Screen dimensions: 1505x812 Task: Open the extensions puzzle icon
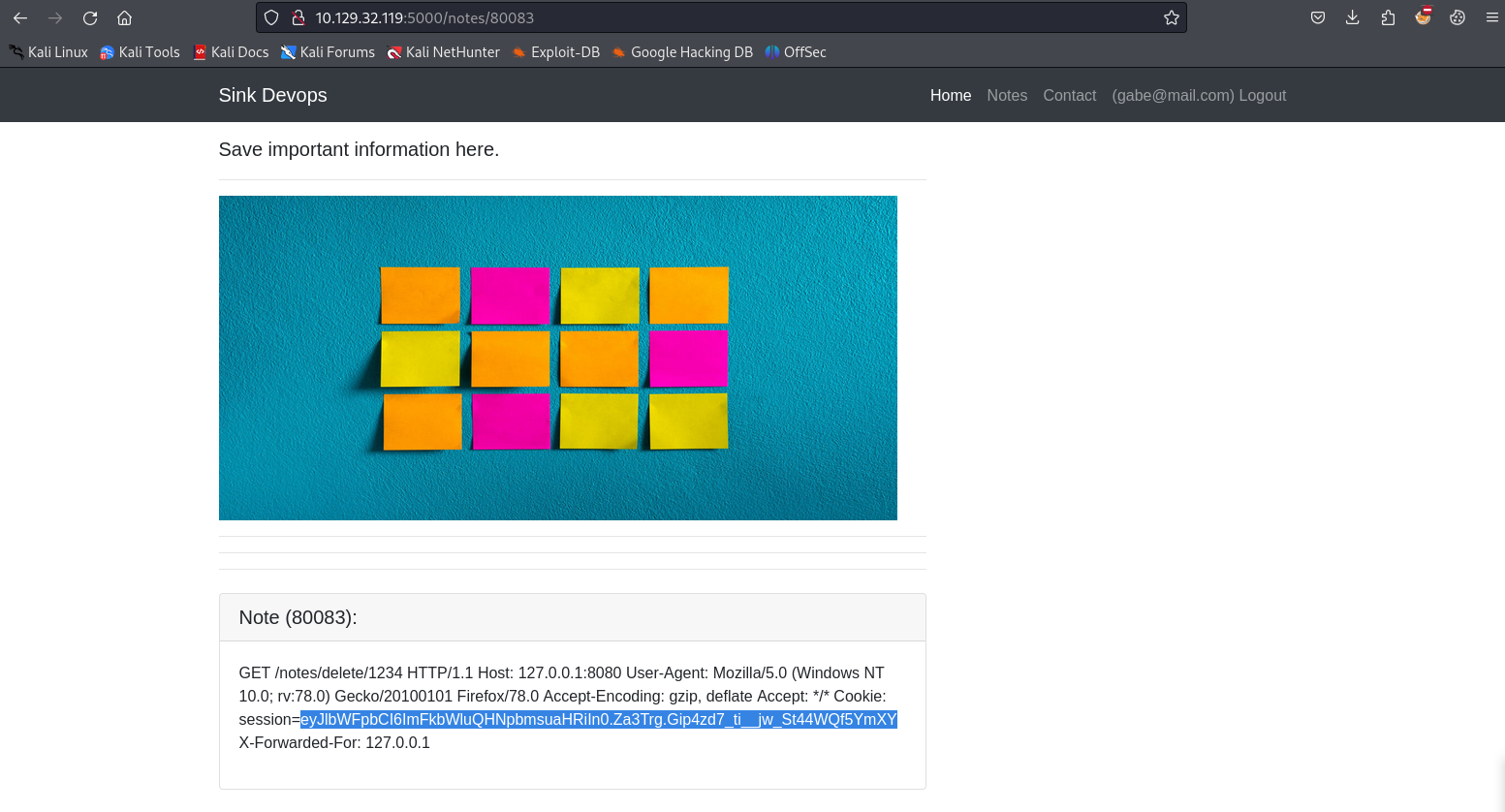click(1388, 17)
